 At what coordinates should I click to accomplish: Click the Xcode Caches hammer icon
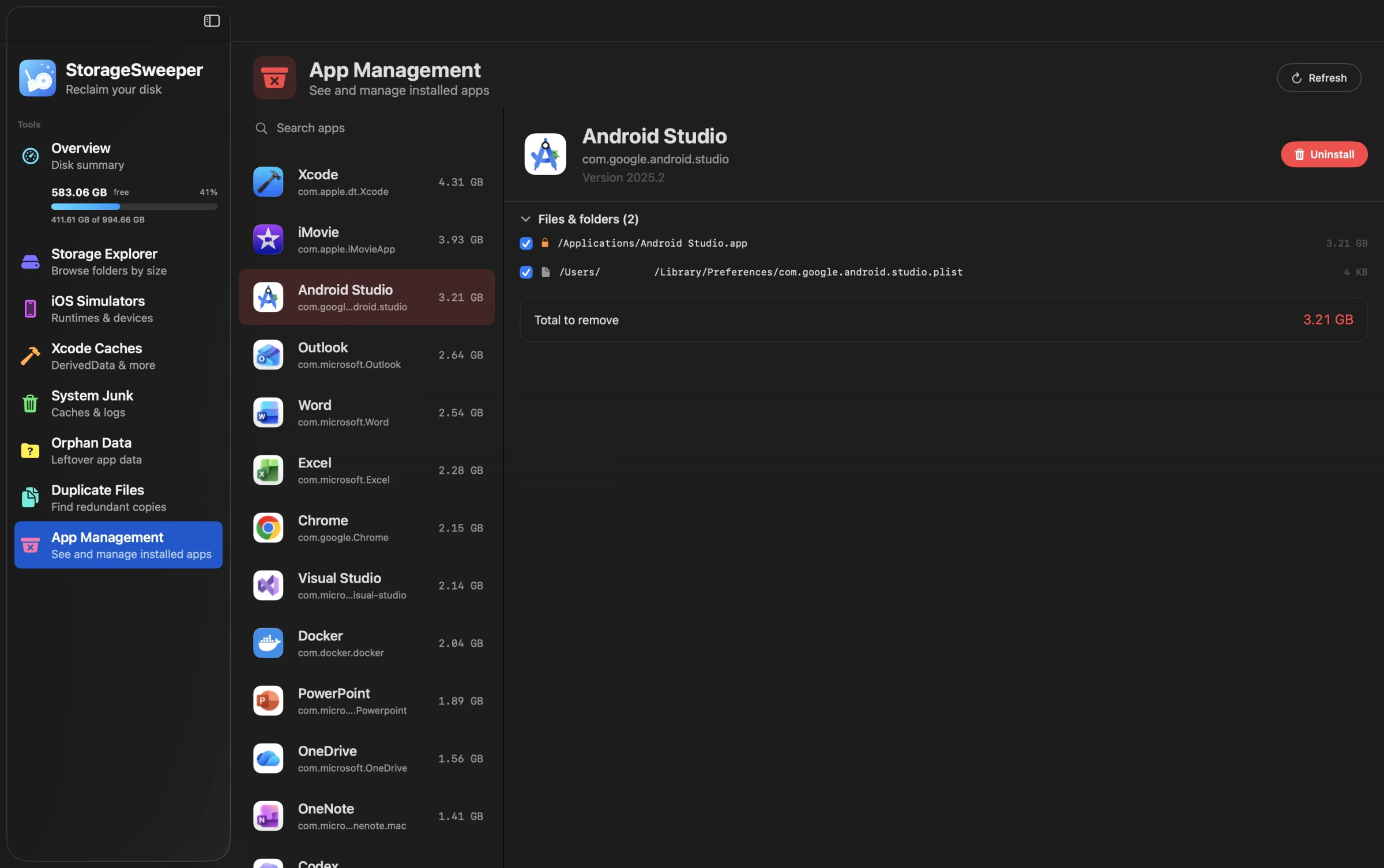point(31,356)
